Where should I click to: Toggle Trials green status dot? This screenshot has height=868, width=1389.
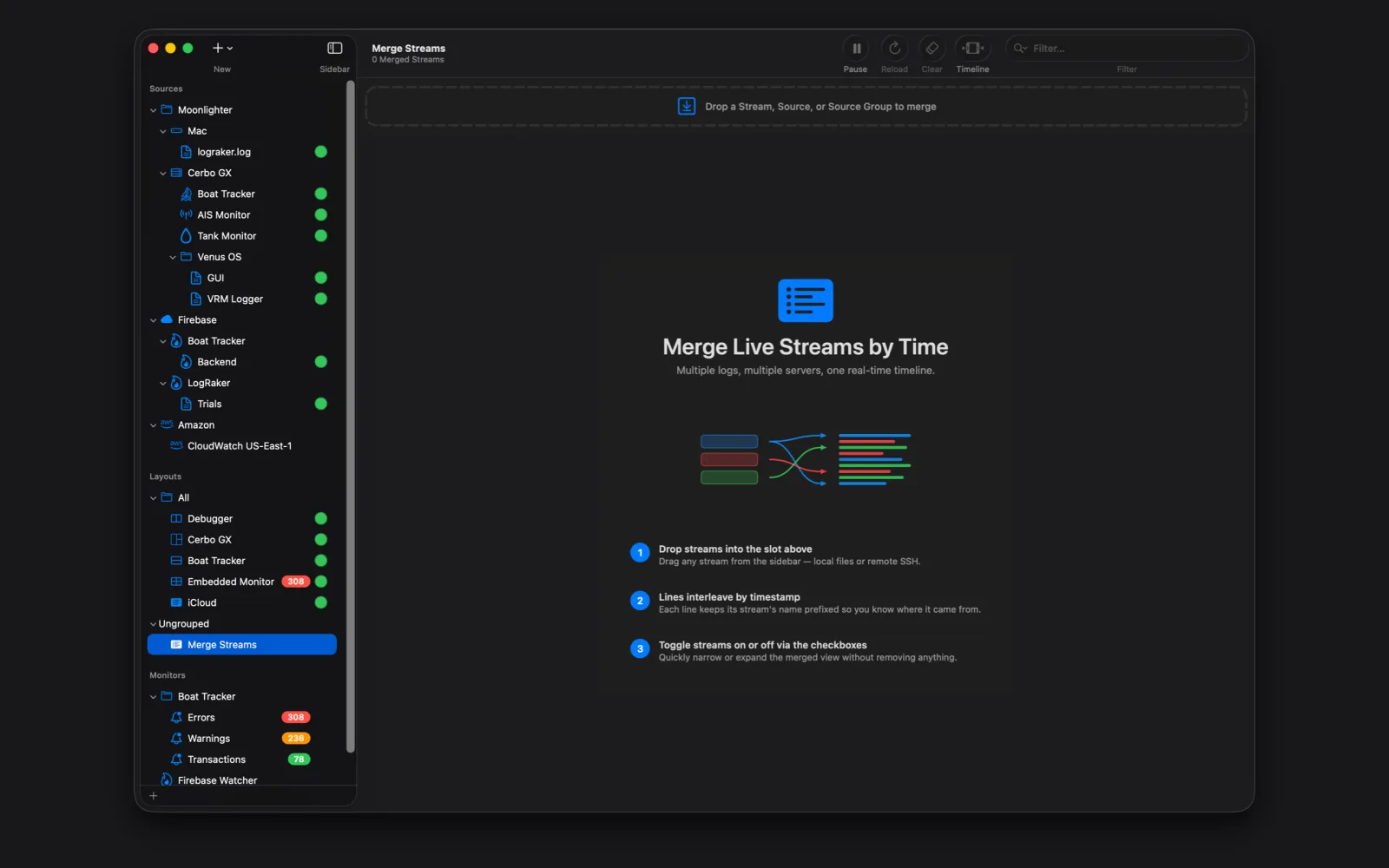pyautogui.click(x=320, y=404)
